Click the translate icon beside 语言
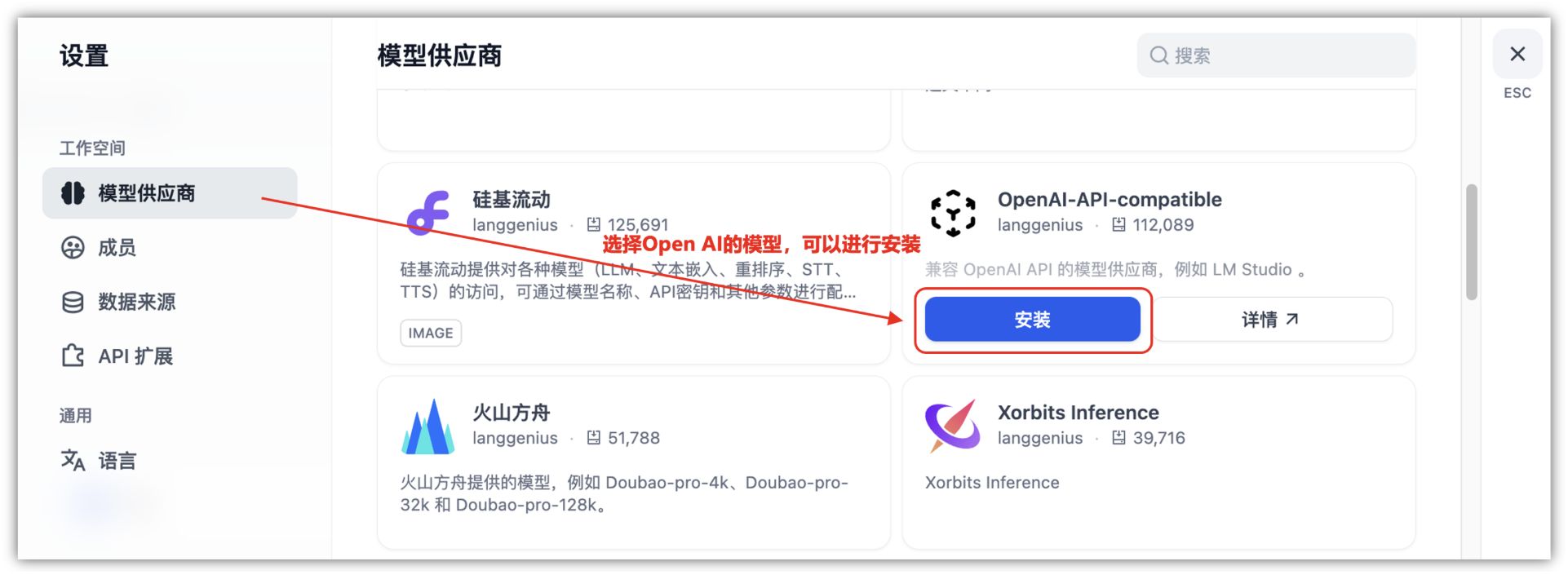Image resolution: width=1568 pixels, height=579 pixels. pos(73,461)
